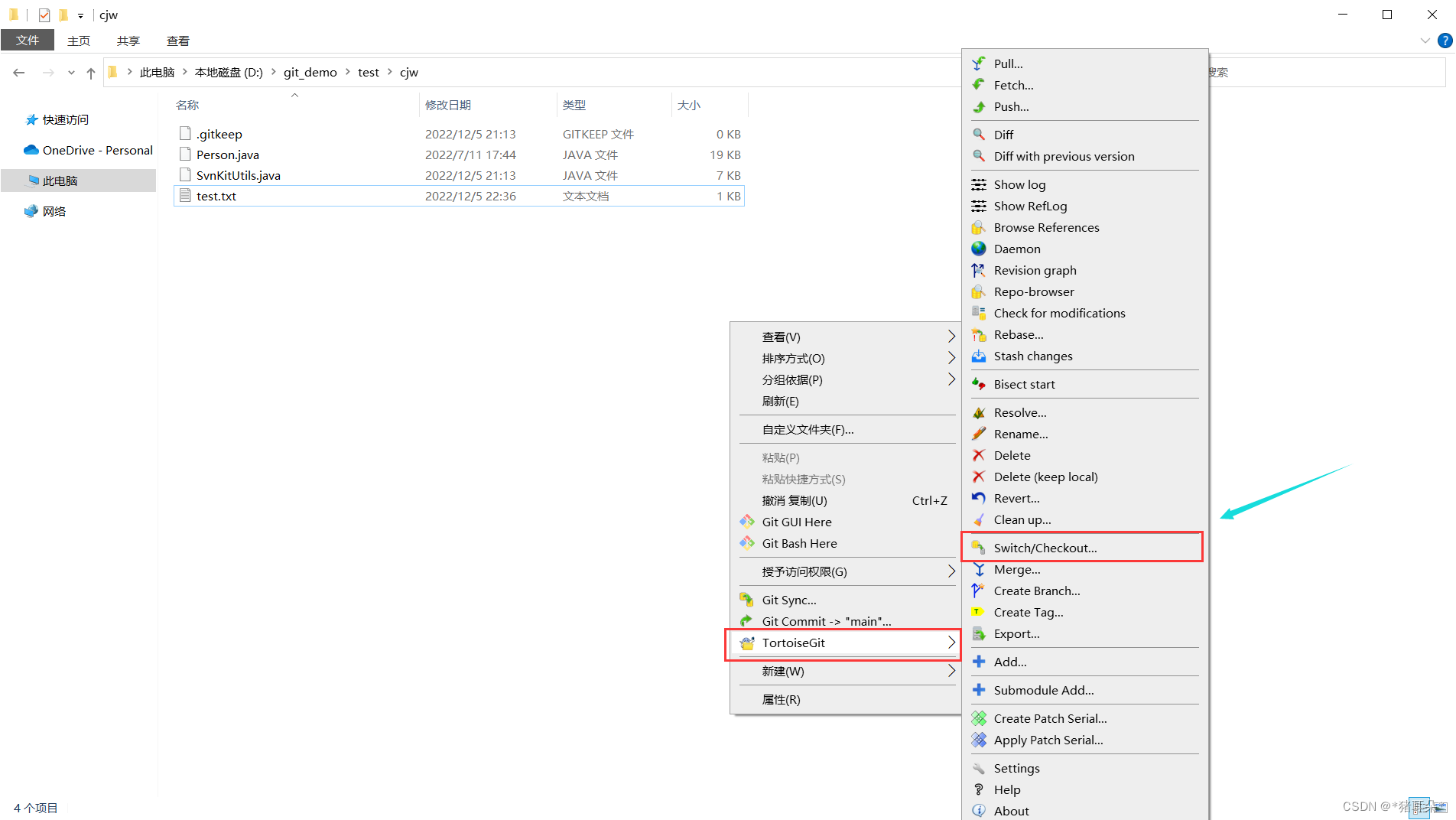Click the Rebase icon
The image size is (1456, 820).
pos(979,334)
